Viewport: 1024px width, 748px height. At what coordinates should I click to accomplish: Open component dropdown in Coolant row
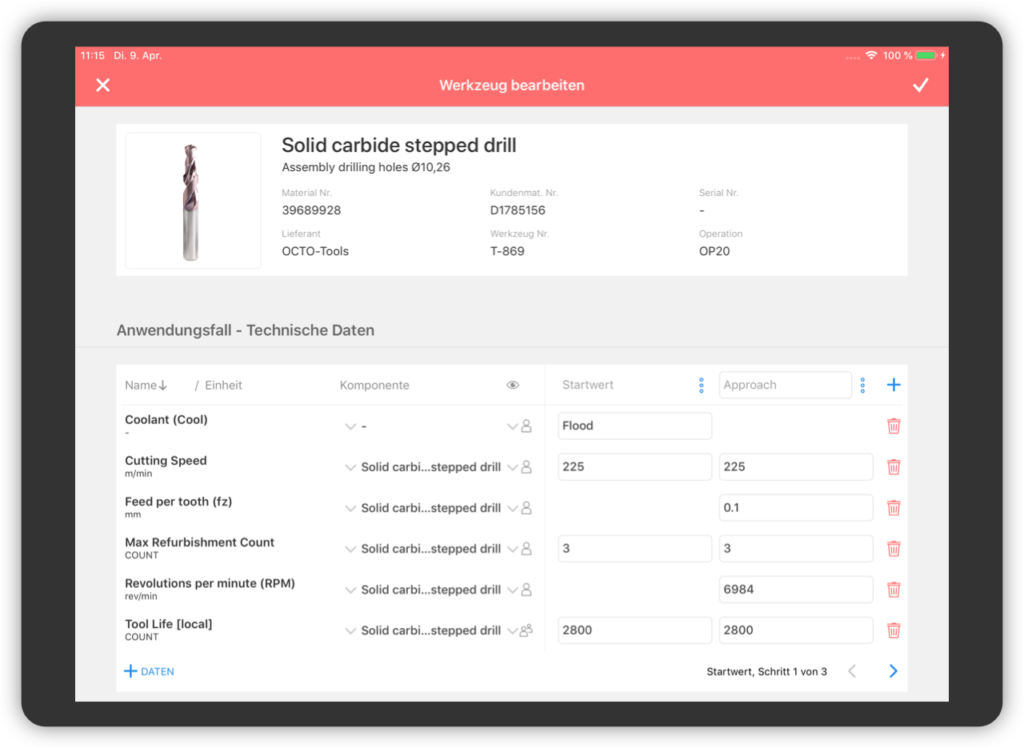pos(350,426)
